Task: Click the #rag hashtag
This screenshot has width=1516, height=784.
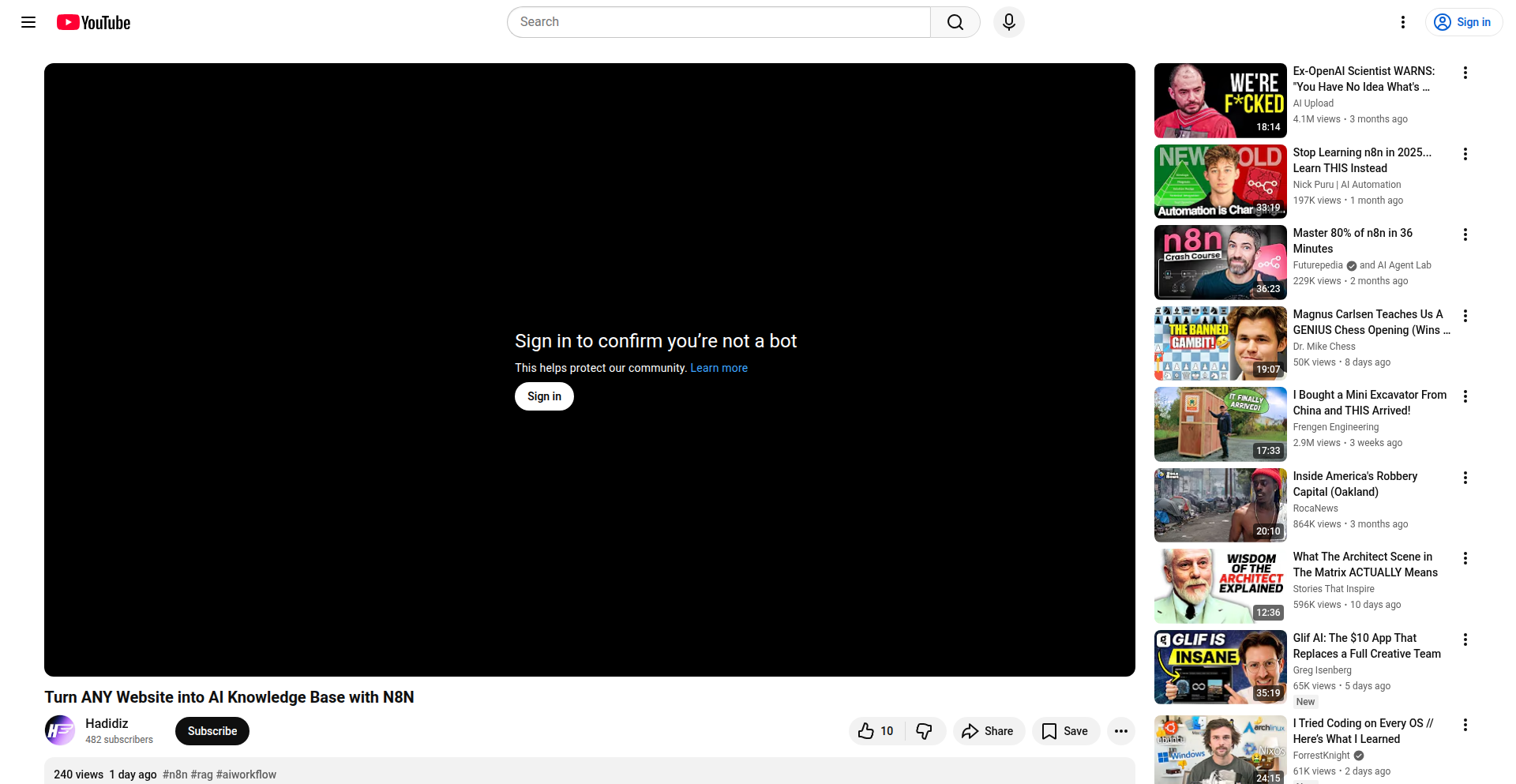Action: click(201, 775)
